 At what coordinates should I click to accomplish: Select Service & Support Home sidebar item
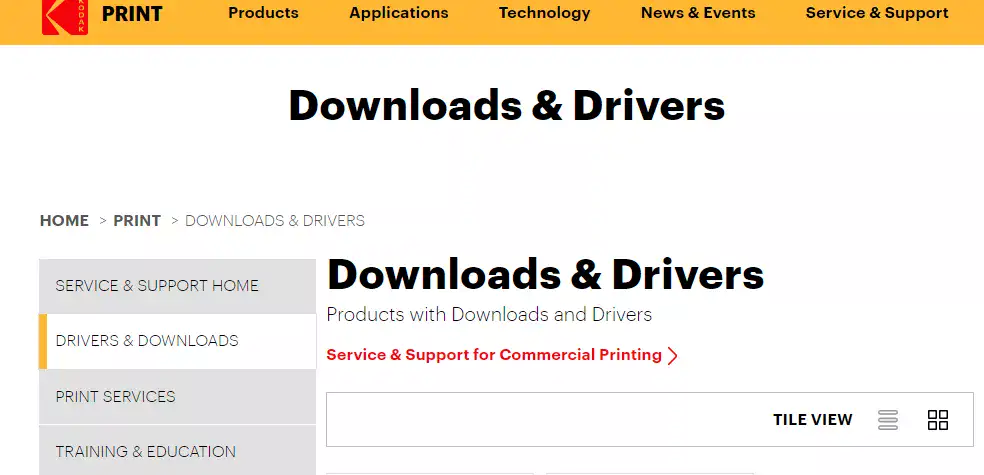coord(178,286)
